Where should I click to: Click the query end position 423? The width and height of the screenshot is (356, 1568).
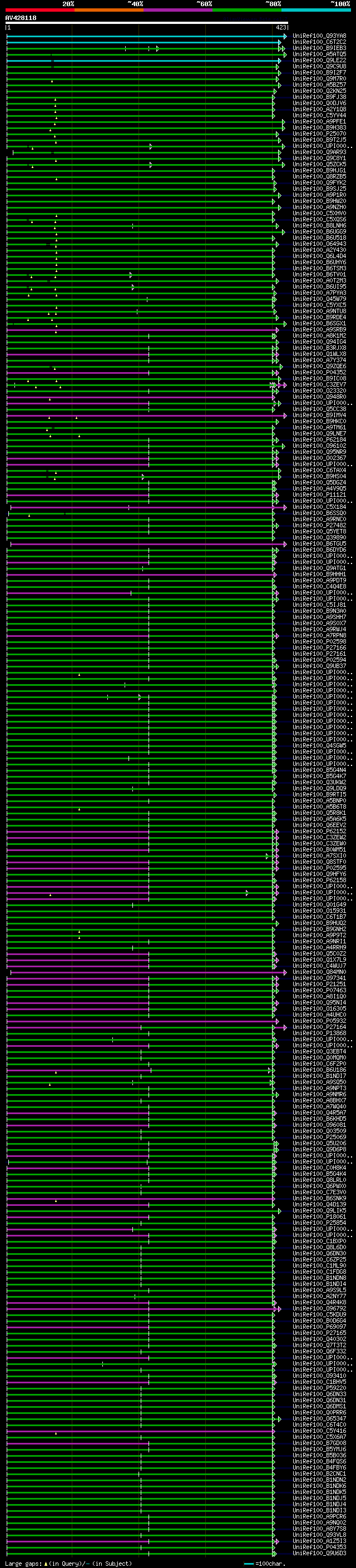[x=281, y=27]
